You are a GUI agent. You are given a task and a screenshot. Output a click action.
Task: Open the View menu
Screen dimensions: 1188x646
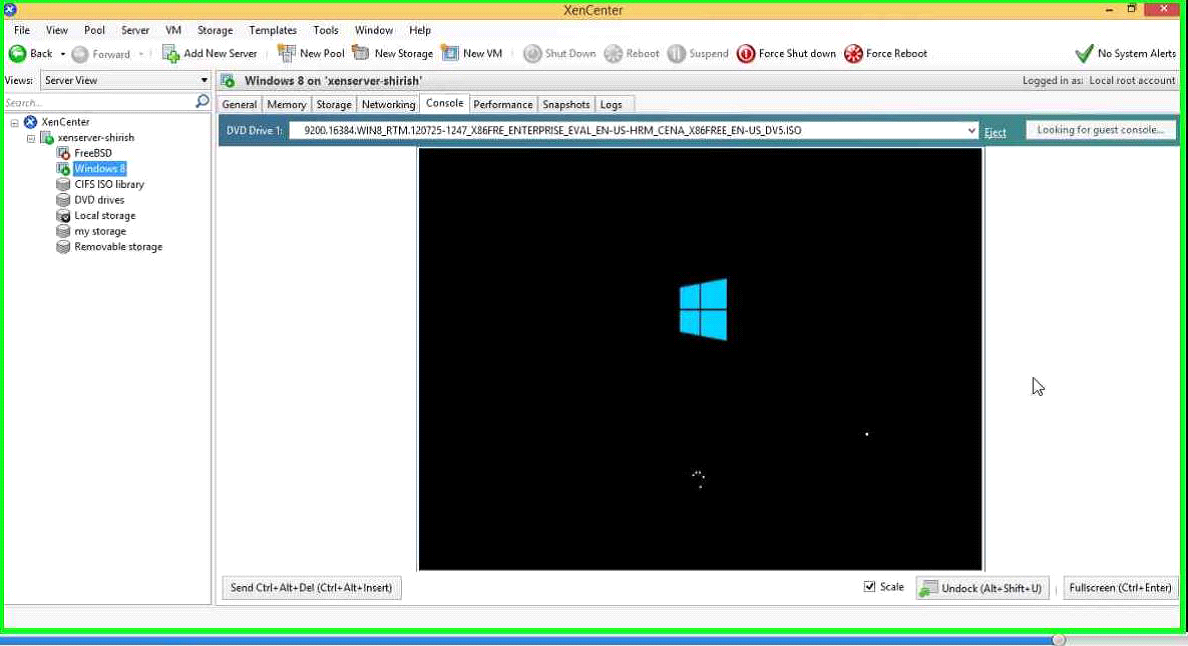[x=57, y=30]
